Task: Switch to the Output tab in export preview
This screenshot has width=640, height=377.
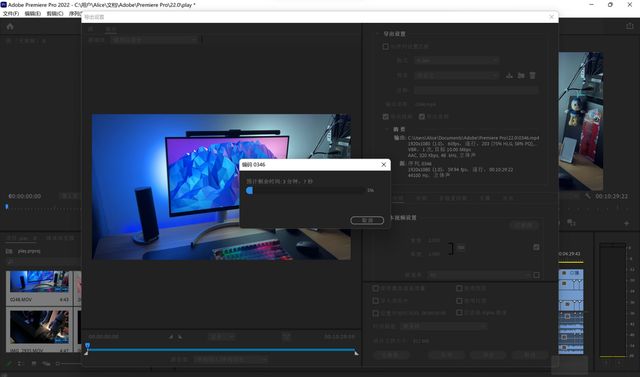Action: tap(111, 29)
